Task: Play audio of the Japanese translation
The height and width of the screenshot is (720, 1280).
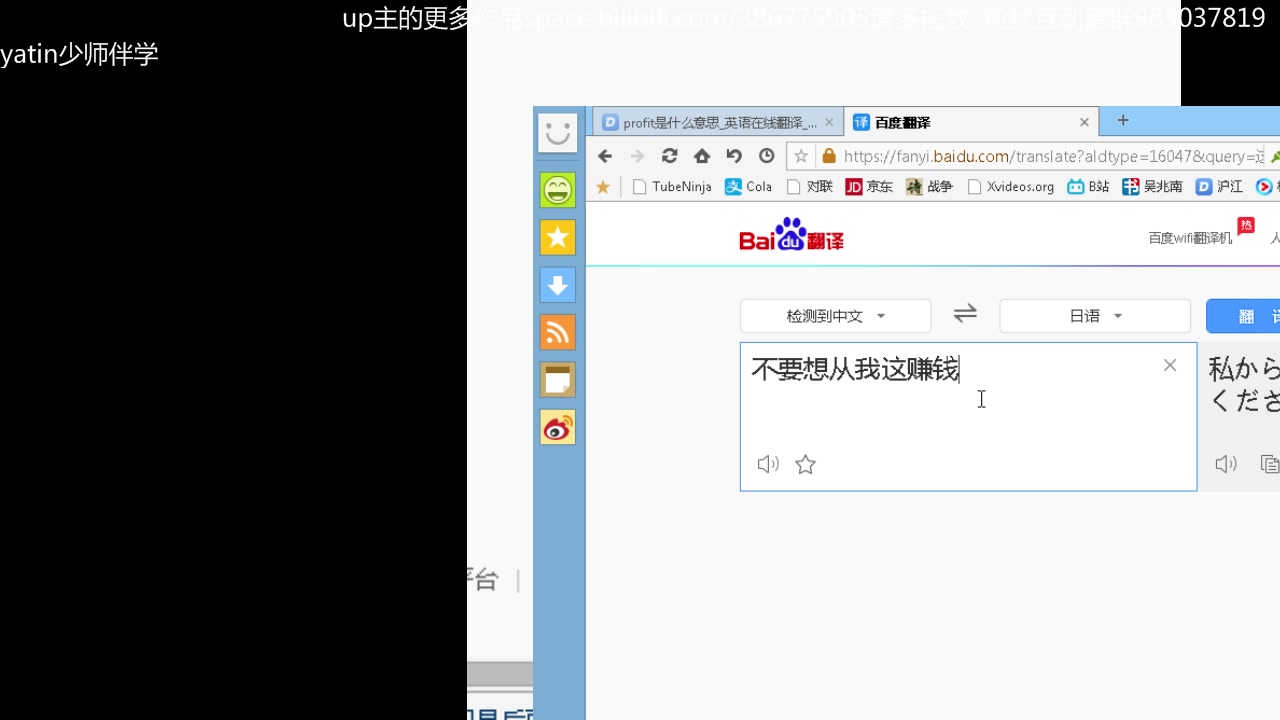Action: [1226, 464]
